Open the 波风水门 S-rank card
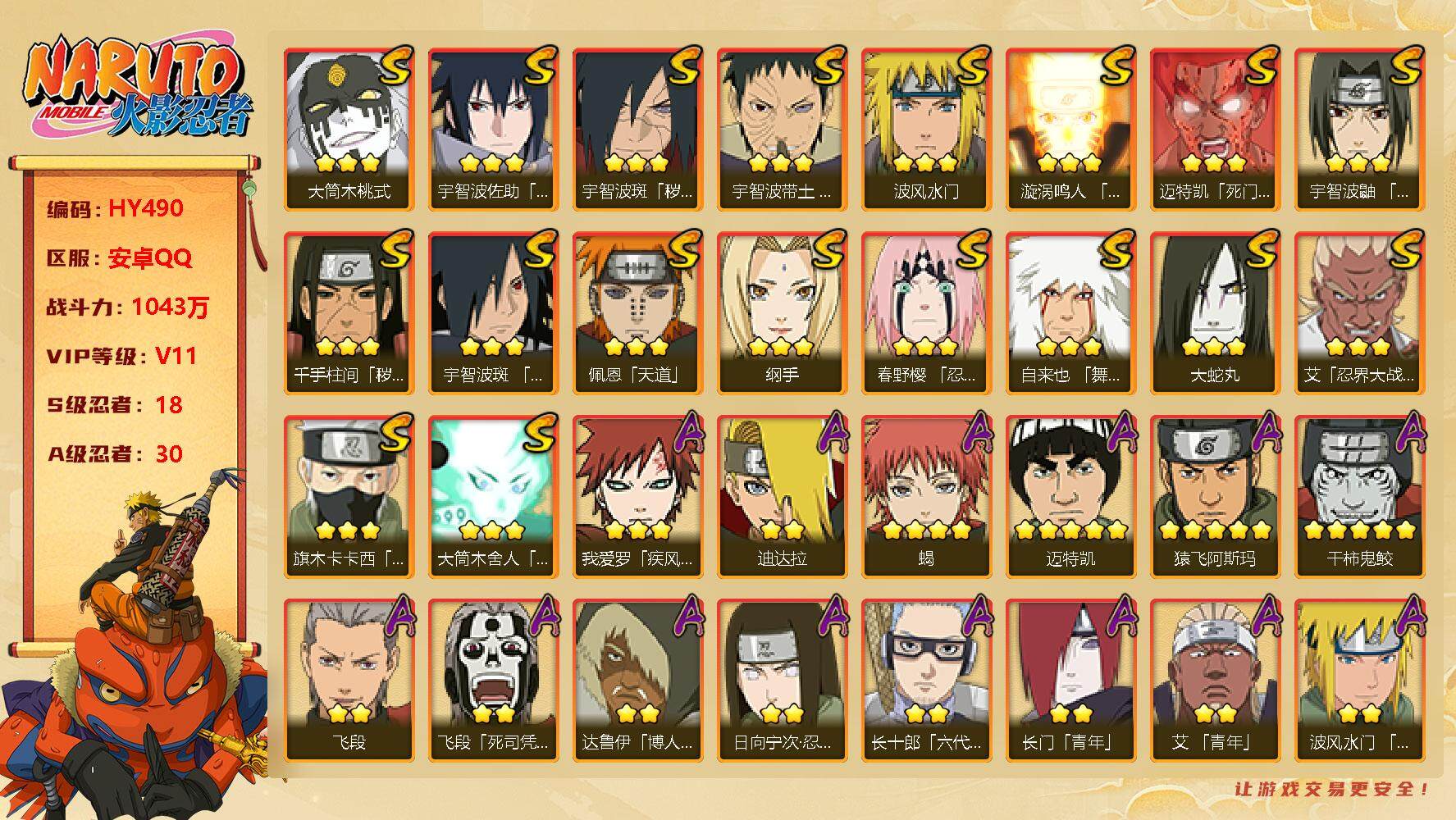The height and width of the screenshot is (820, 1456). (926, 130)
